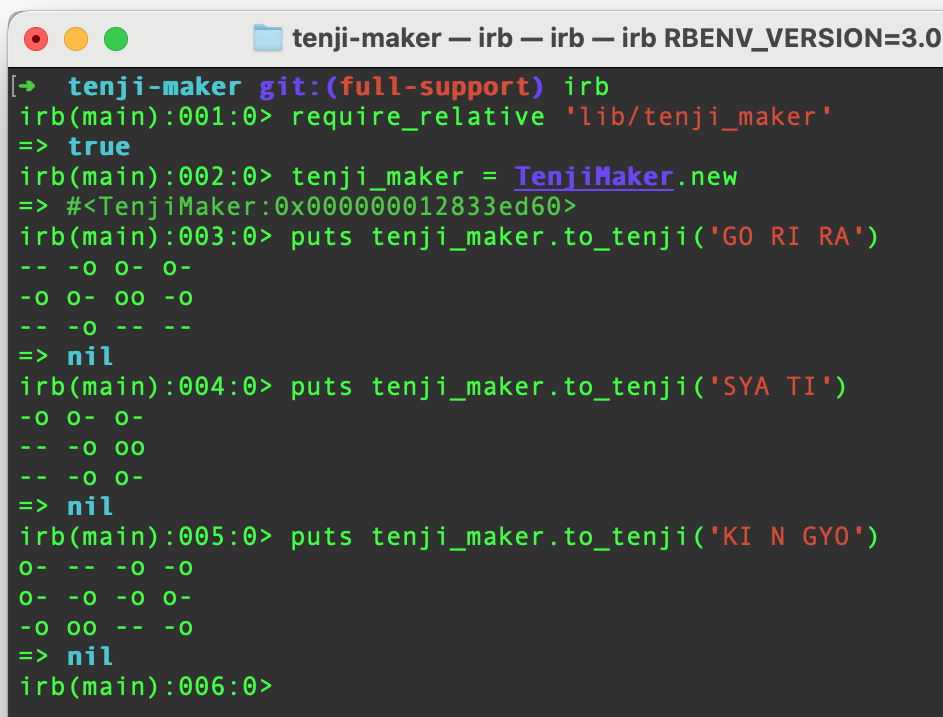Screen dimensions: 943x717
Task: Click the string 'SYA TI'
Action: pos(770,387)
